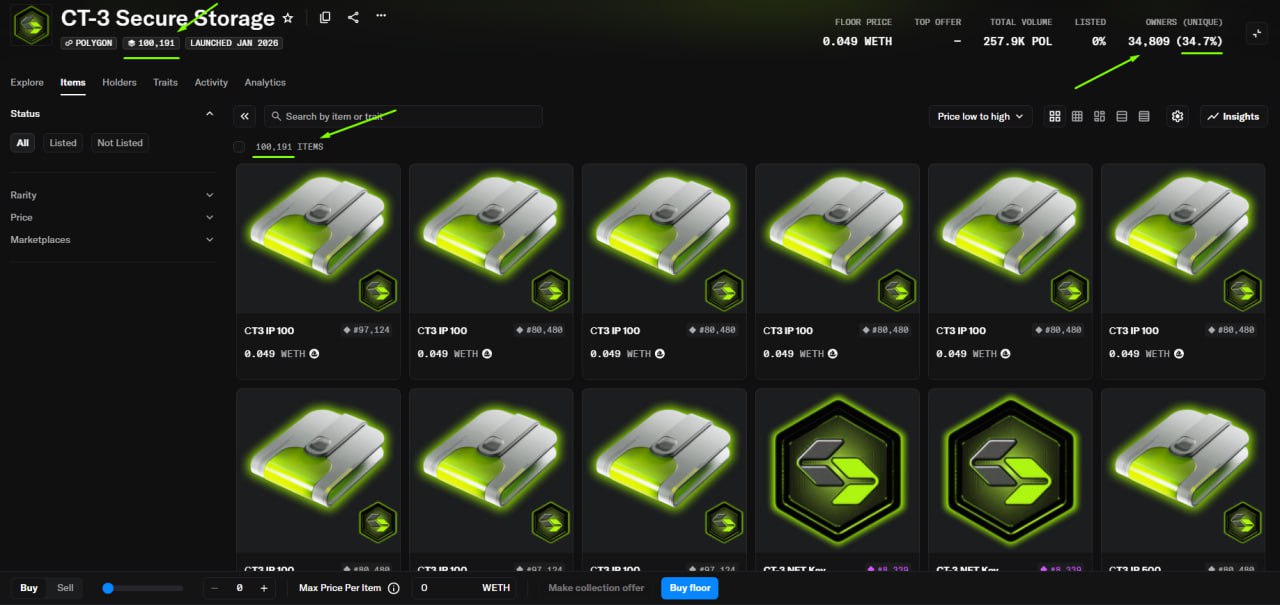
Task: Click the quantity sweep slider handle
Action: (x=108, y=588)
